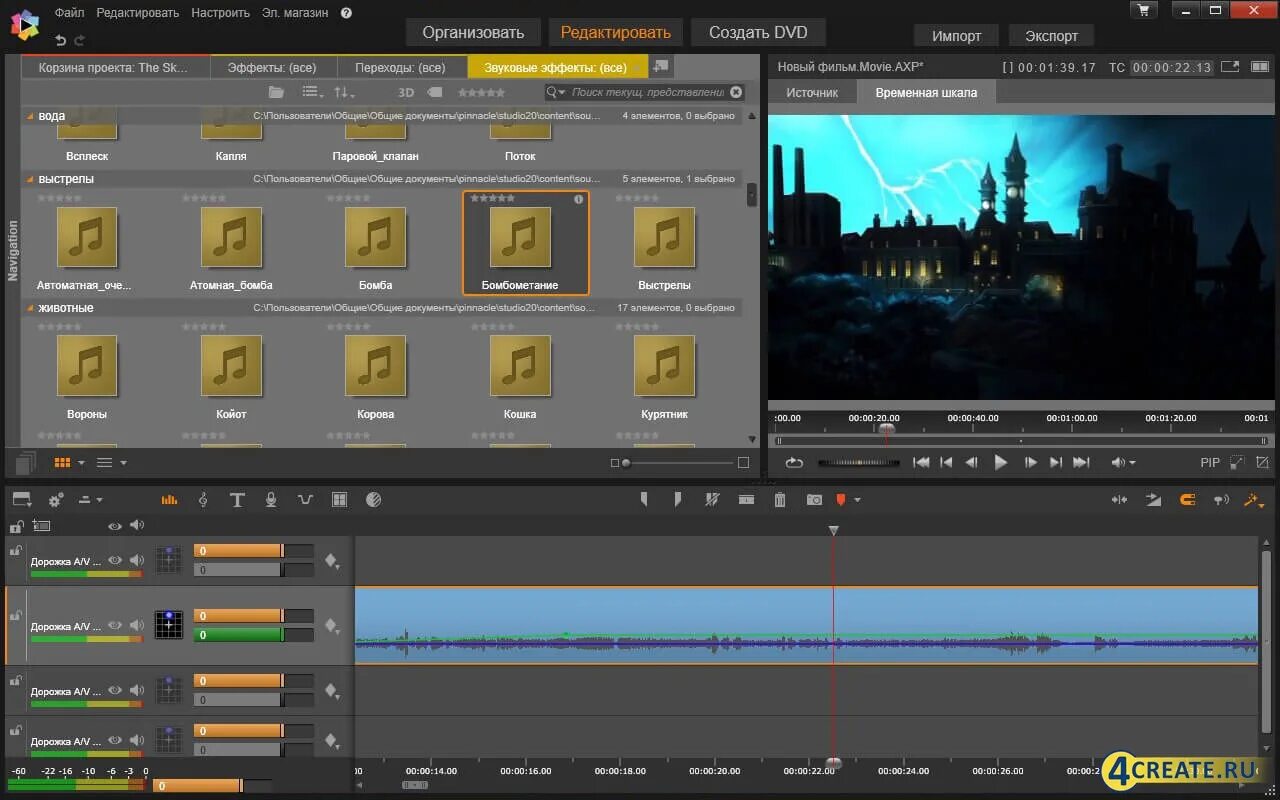Click the shuttle speed slider
The image size is (1280, 800).
(858, 462)
